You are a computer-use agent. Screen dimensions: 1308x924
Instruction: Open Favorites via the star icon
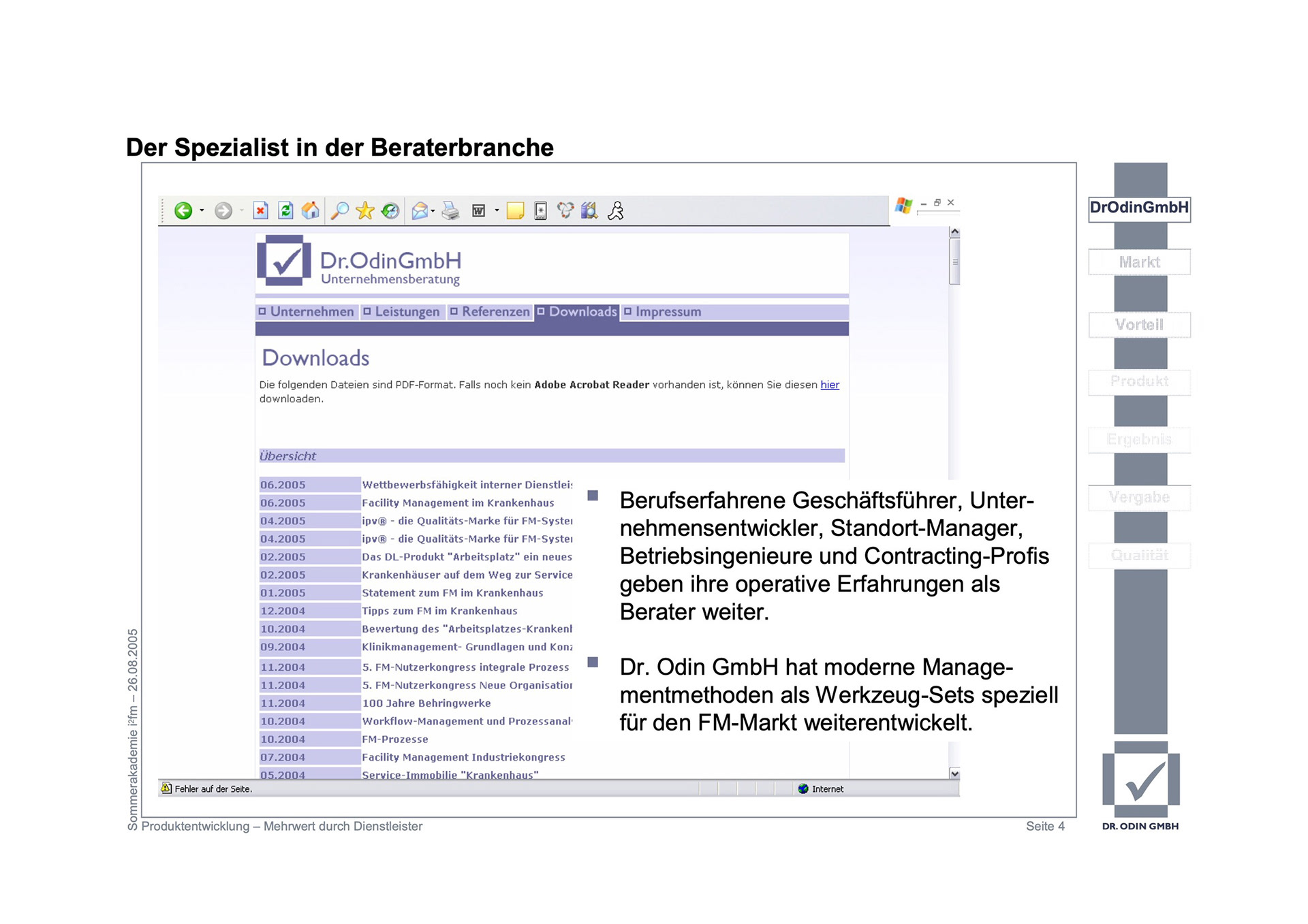[365, 211]
